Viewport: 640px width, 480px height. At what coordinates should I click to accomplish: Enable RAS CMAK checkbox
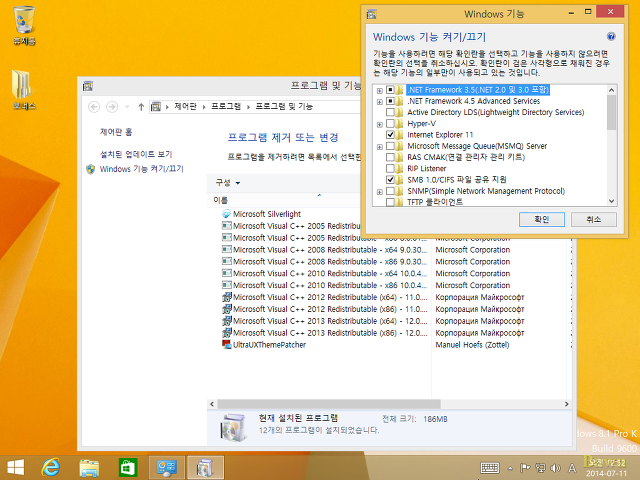(x=390, y=157)
